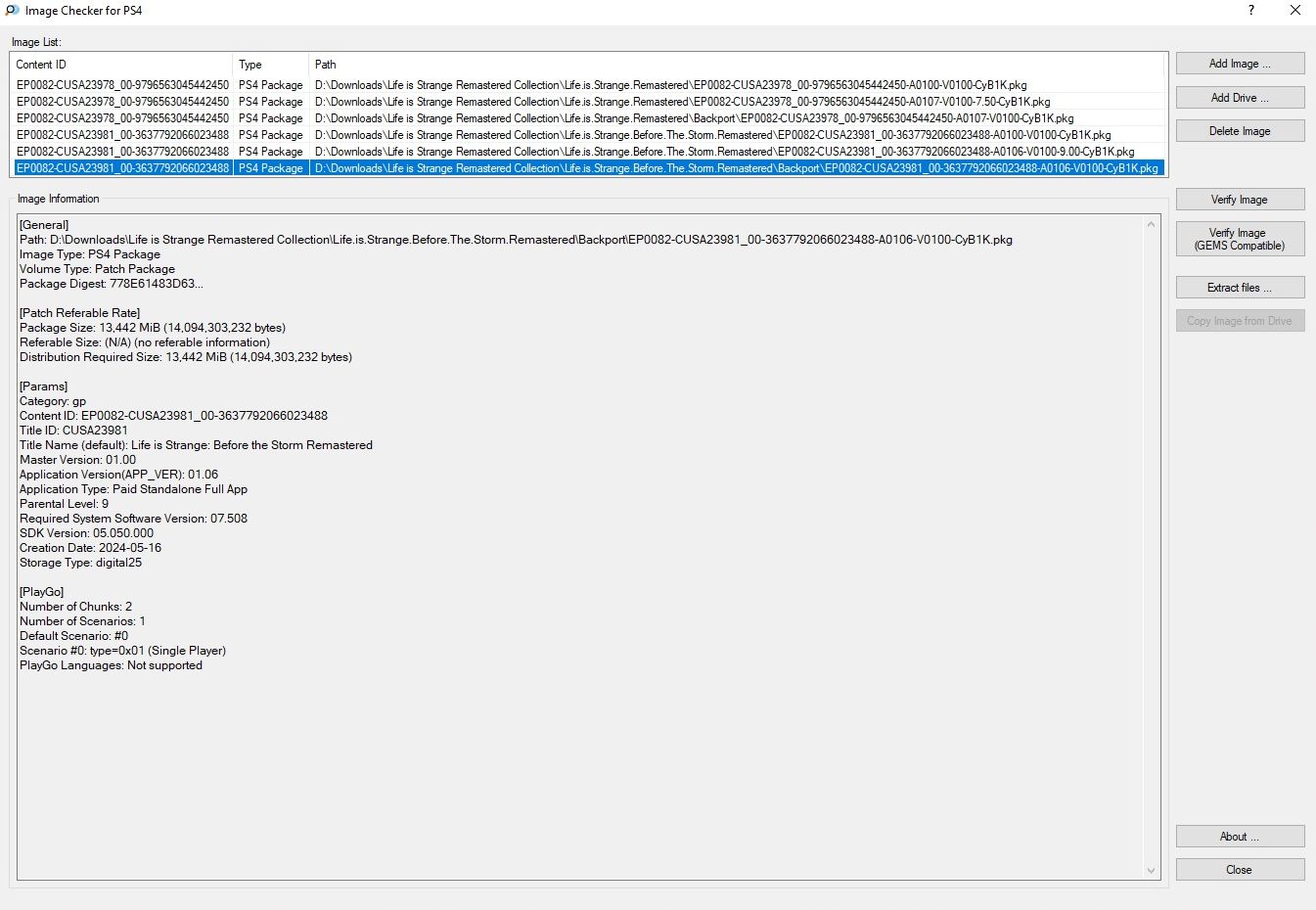Click the SDK Version: 05.050.000 line
This screenshot has height=910, width=1316.
pyautogui.click(x=86, y=533)
